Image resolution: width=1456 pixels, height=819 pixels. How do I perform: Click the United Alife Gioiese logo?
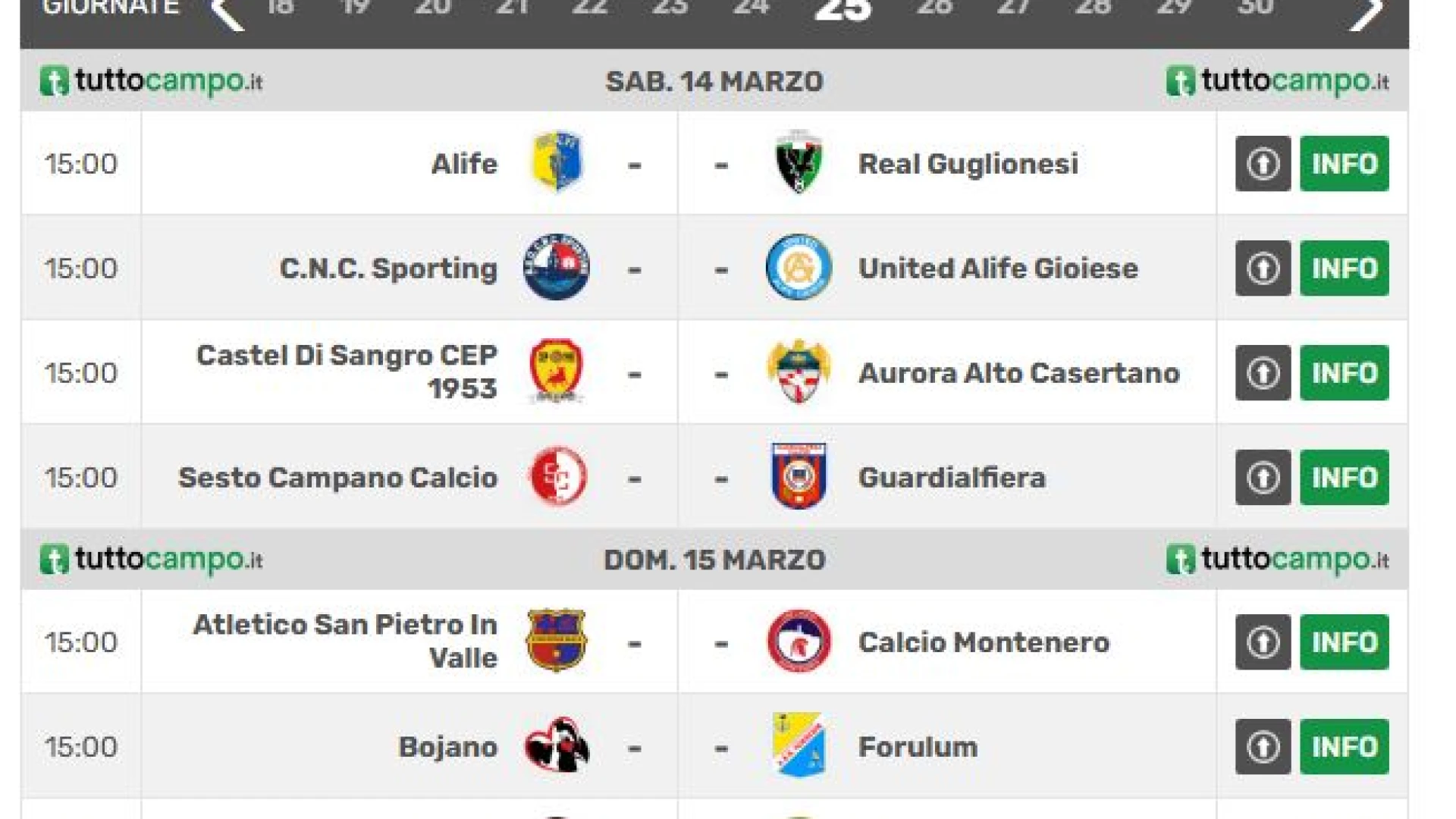(799, 267)
